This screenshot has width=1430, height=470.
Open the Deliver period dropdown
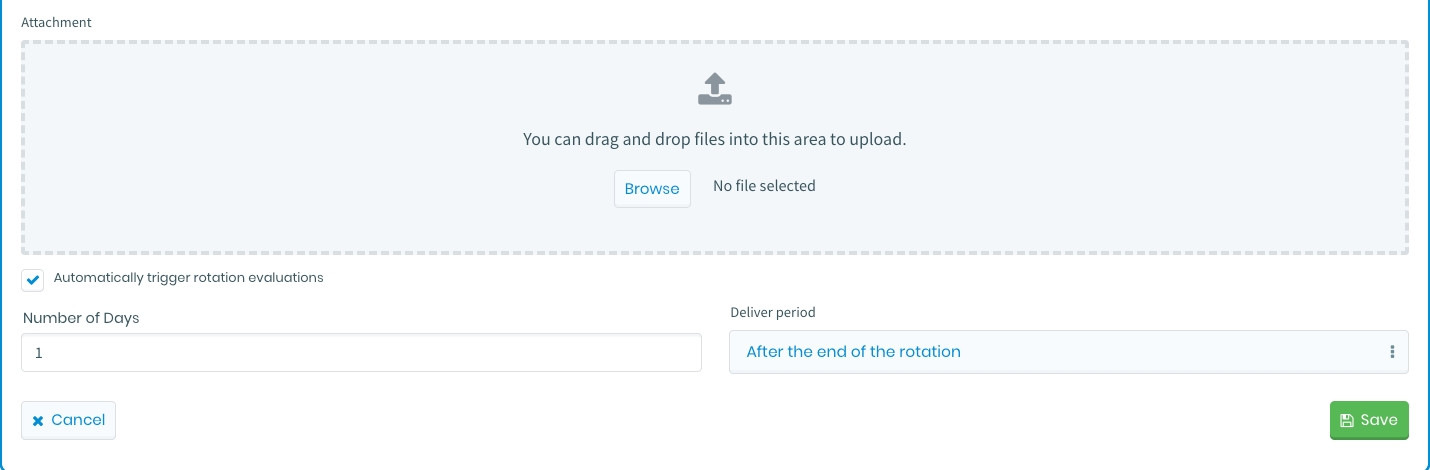click(x=1068, y=352)
